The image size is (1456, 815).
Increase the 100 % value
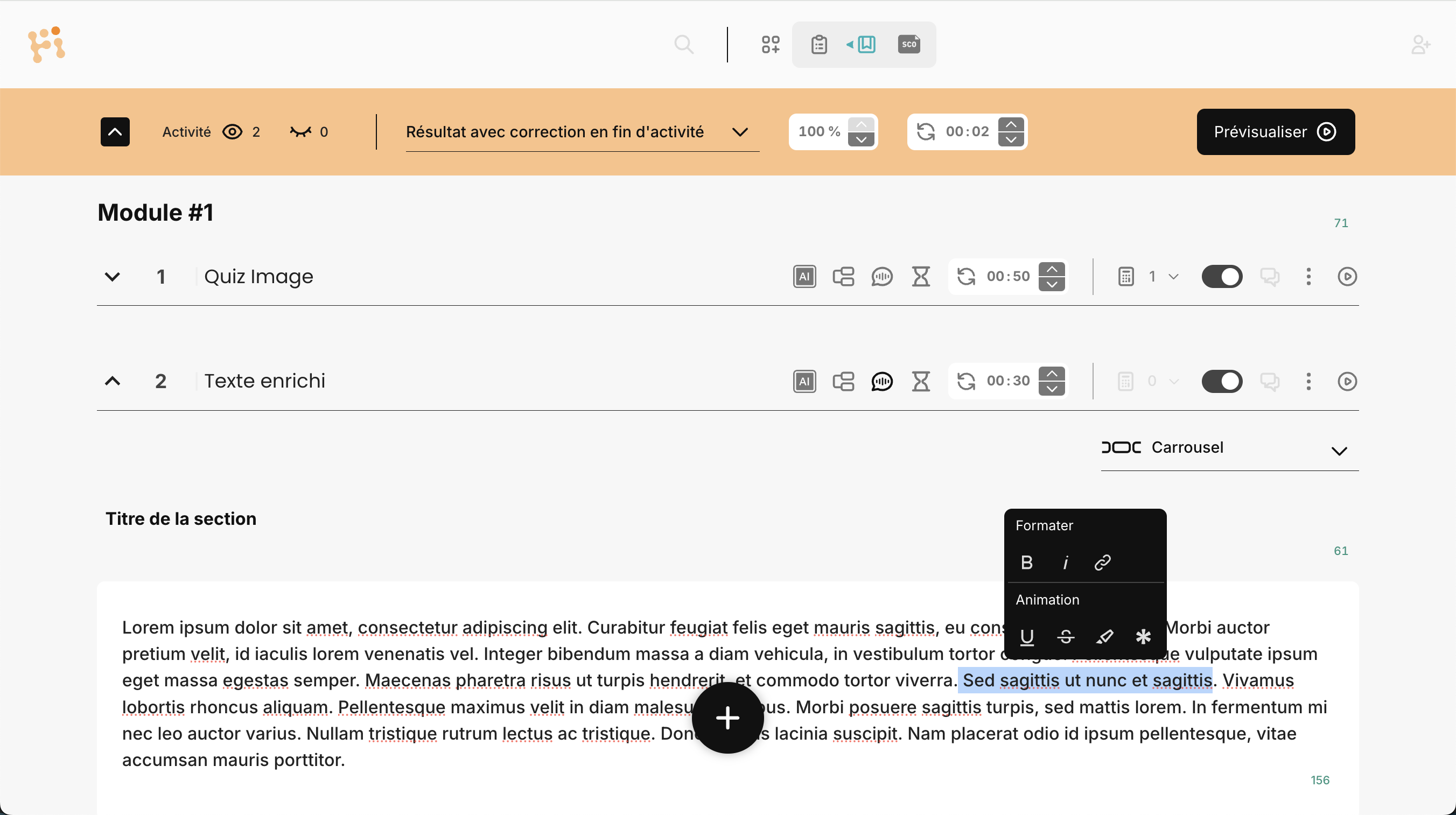(861, 124)
